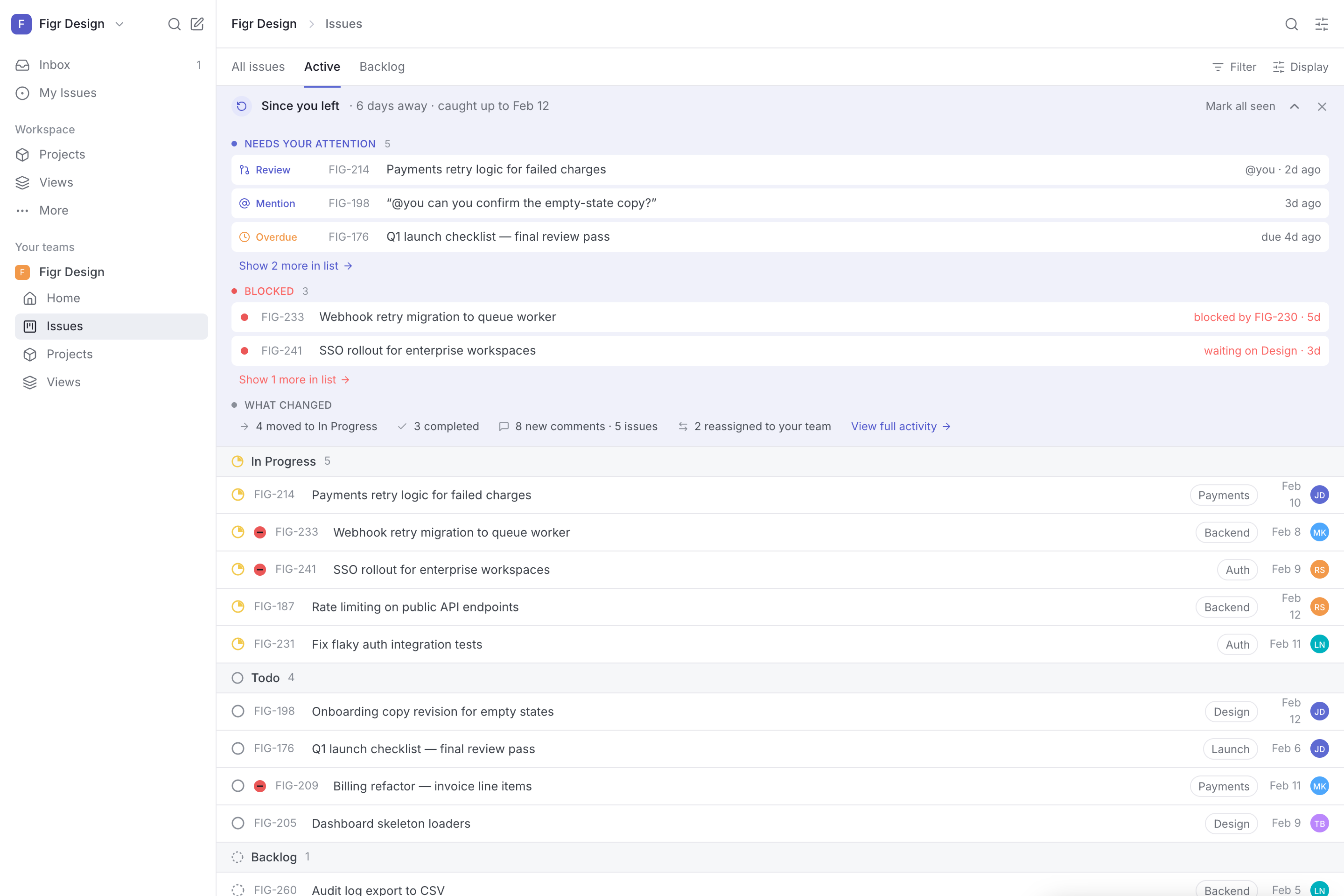The image size is (1344, 896).
Task: Collapse the Since you left panel
Action: [x=1294, y=106]
